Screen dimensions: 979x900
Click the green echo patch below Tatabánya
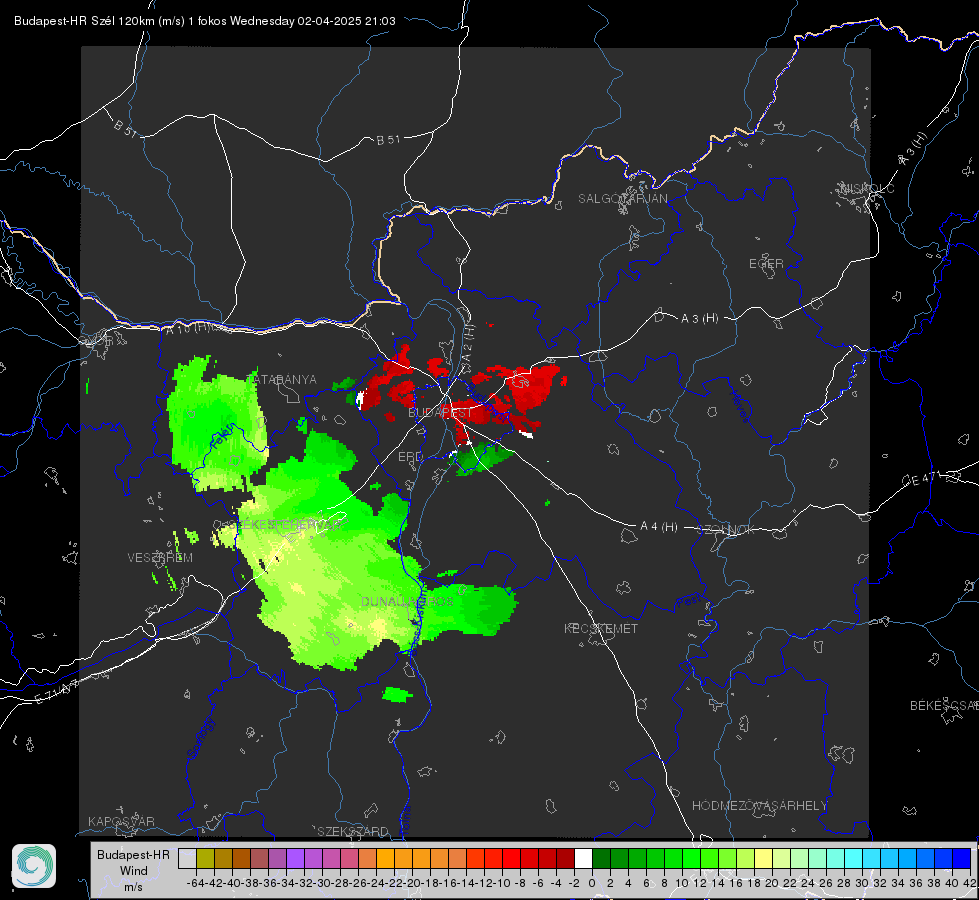tap(215, 425)
